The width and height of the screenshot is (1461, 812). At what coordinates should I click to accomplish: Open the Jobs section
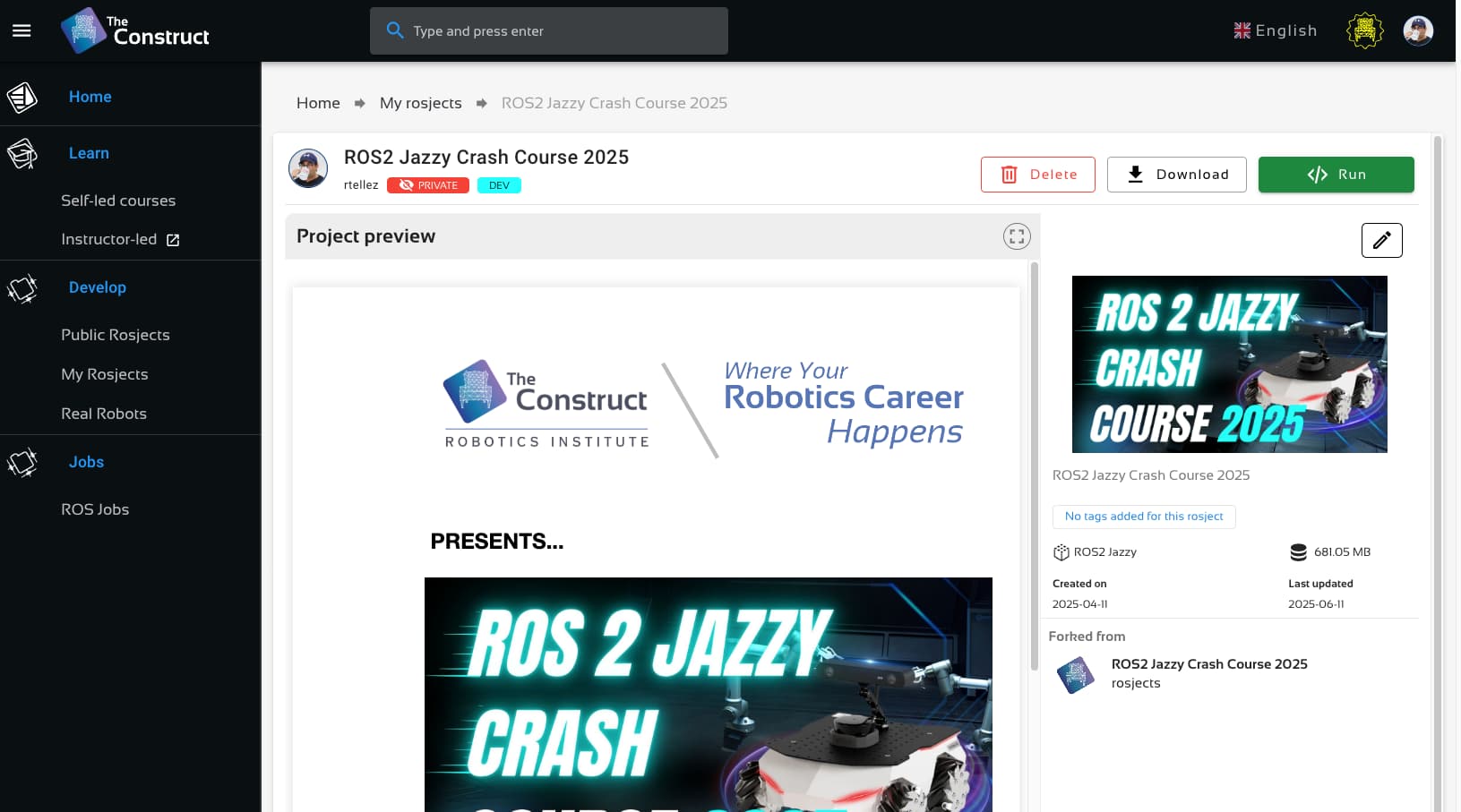[86, 462]
